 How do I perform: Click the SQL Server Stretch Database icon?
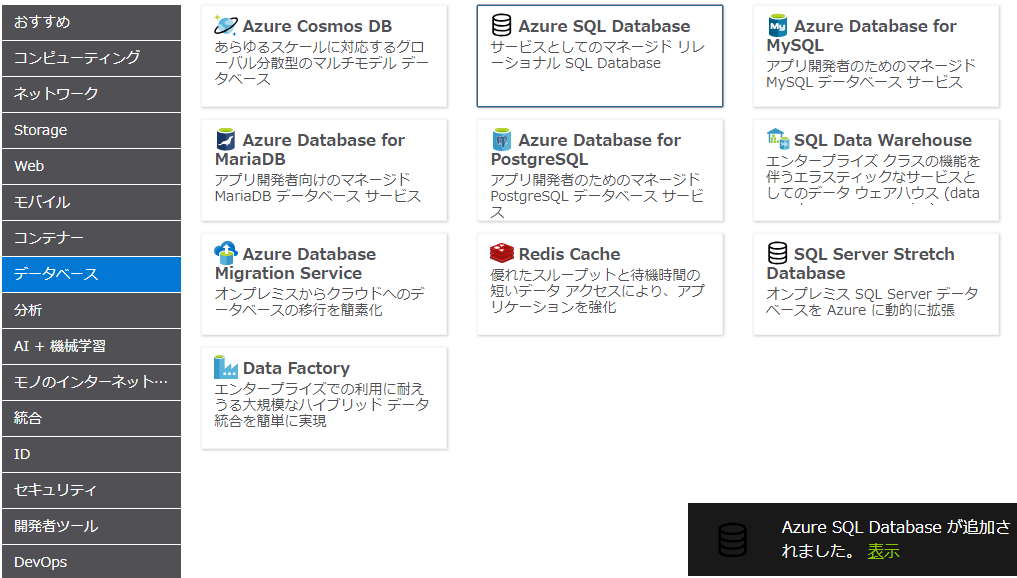[x=778, y=254]
